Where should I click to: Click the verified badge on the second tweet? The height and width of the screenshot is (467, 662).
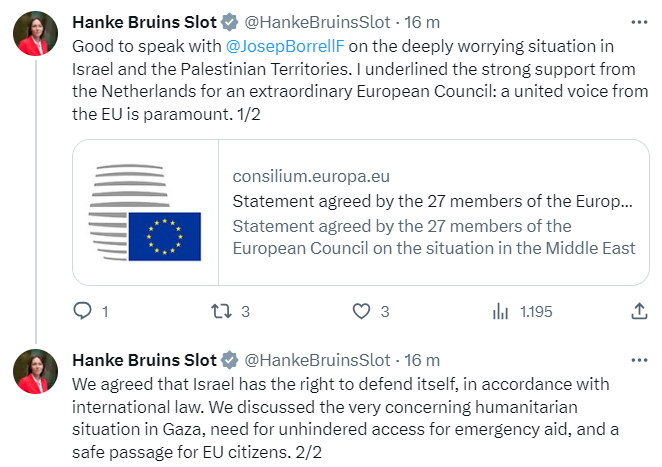230,360
